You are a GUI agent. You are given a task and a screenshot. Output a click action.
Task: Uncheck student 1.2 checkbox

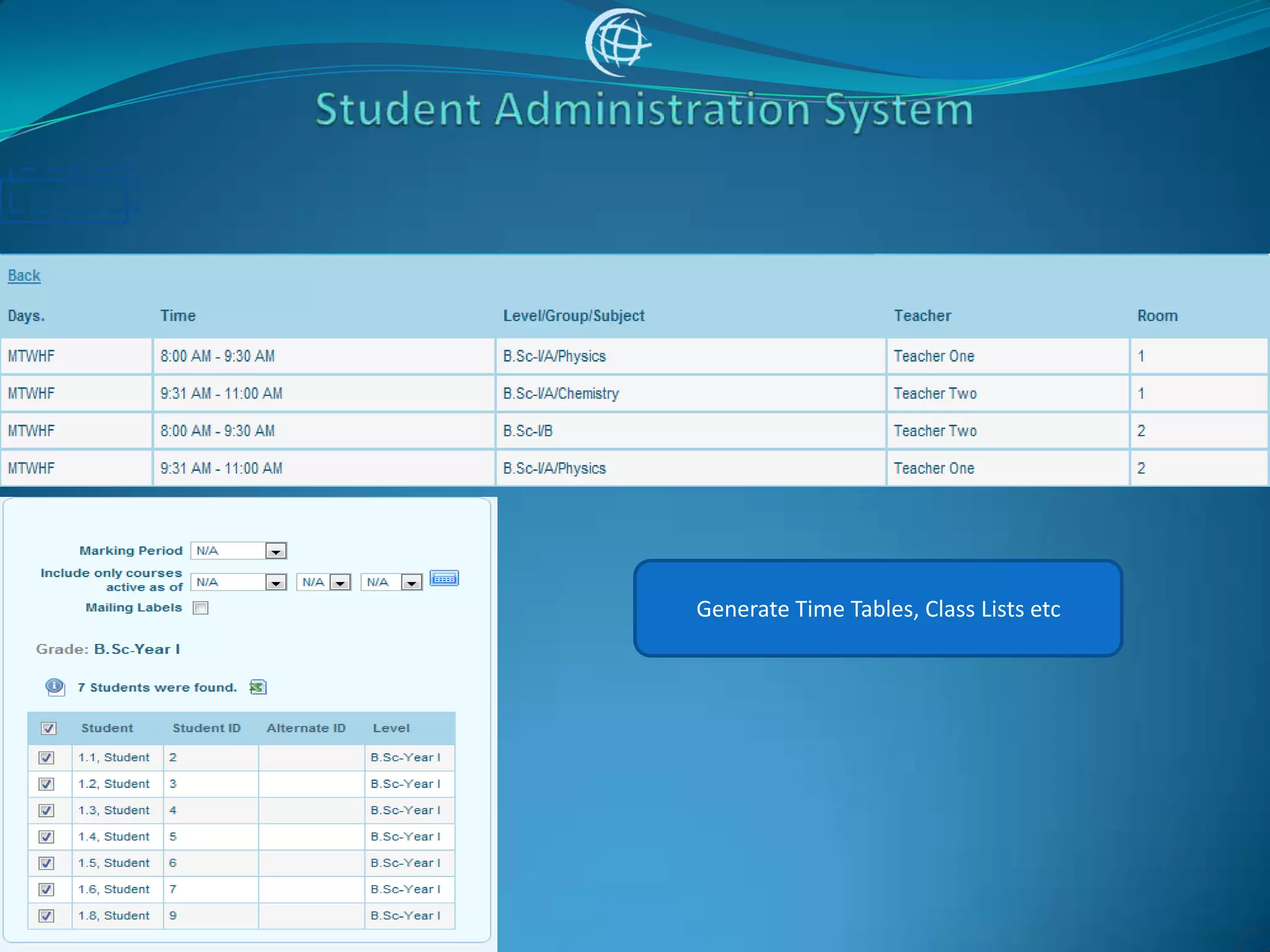coord(47,784)
